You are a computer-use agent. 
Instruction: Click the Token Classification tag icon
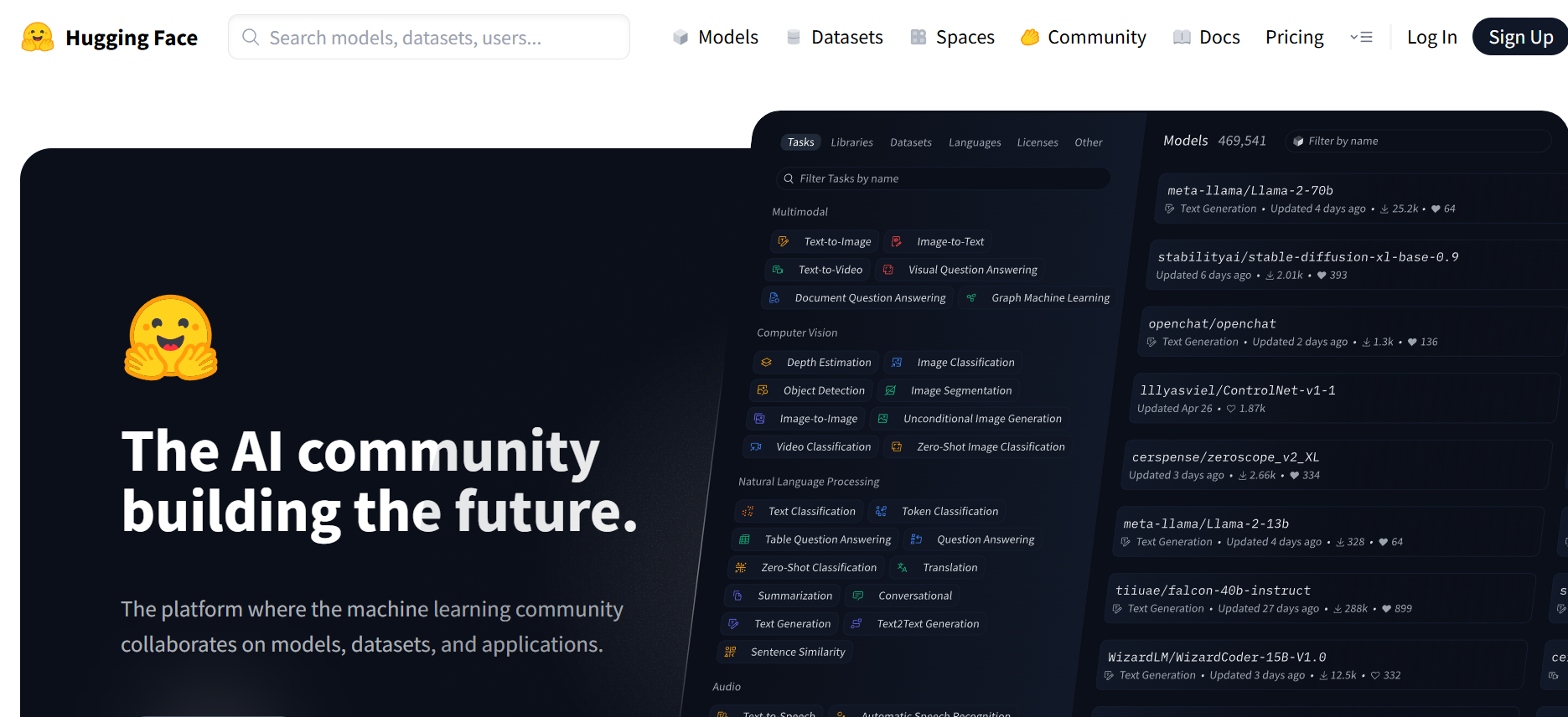point(882,511)
